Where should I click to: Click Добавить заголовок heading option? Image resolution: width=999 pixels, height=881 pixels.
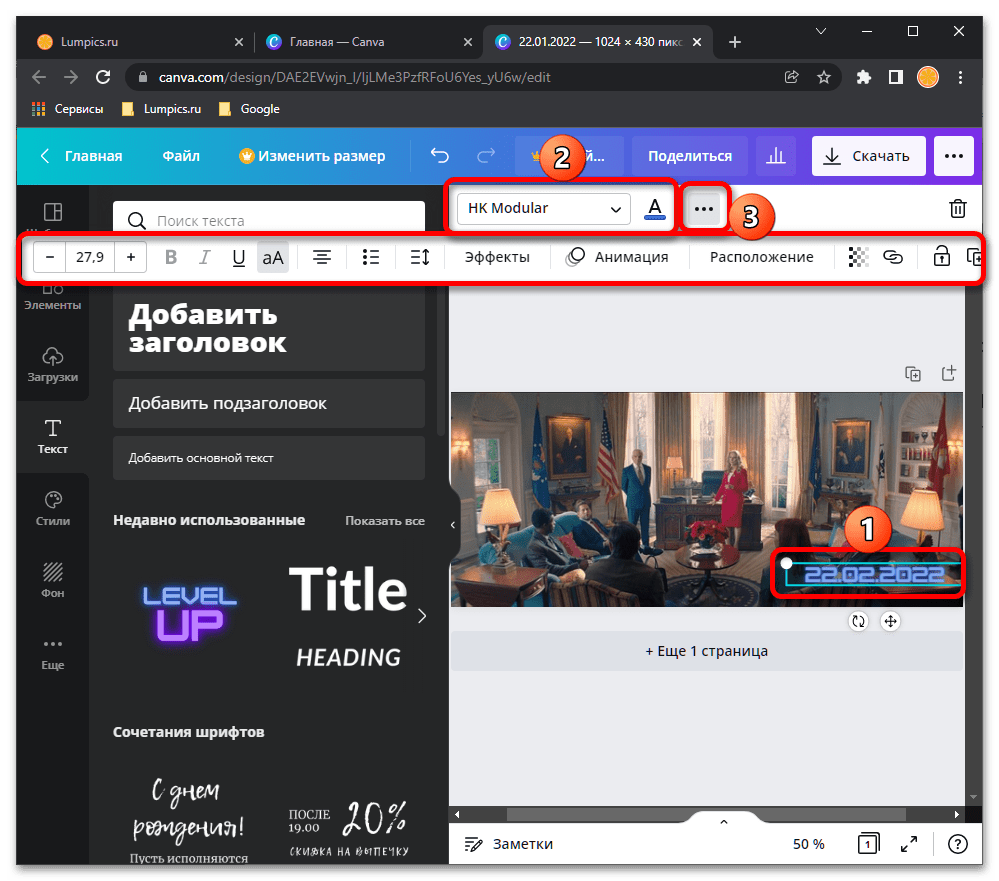click(x=269, y=329)
